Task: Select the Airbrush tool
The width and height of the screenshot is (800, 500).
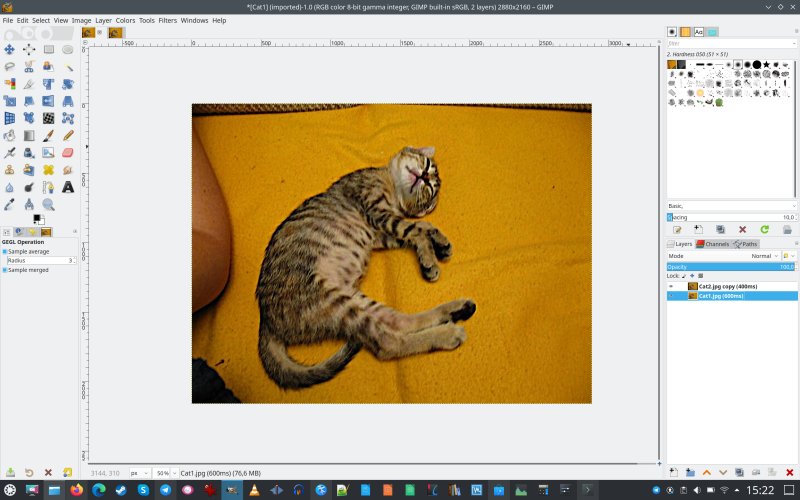Action: click(x=9, y=153)
